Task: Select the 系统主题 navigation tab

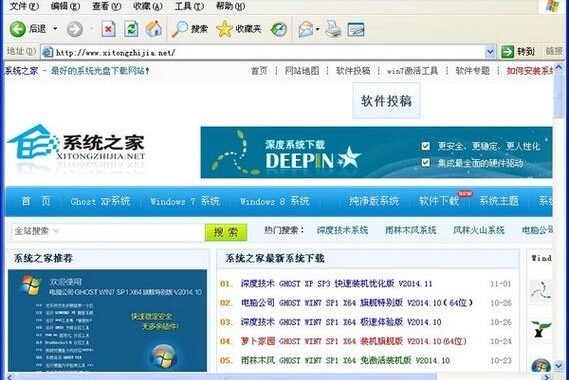Action: pos(499,201)
